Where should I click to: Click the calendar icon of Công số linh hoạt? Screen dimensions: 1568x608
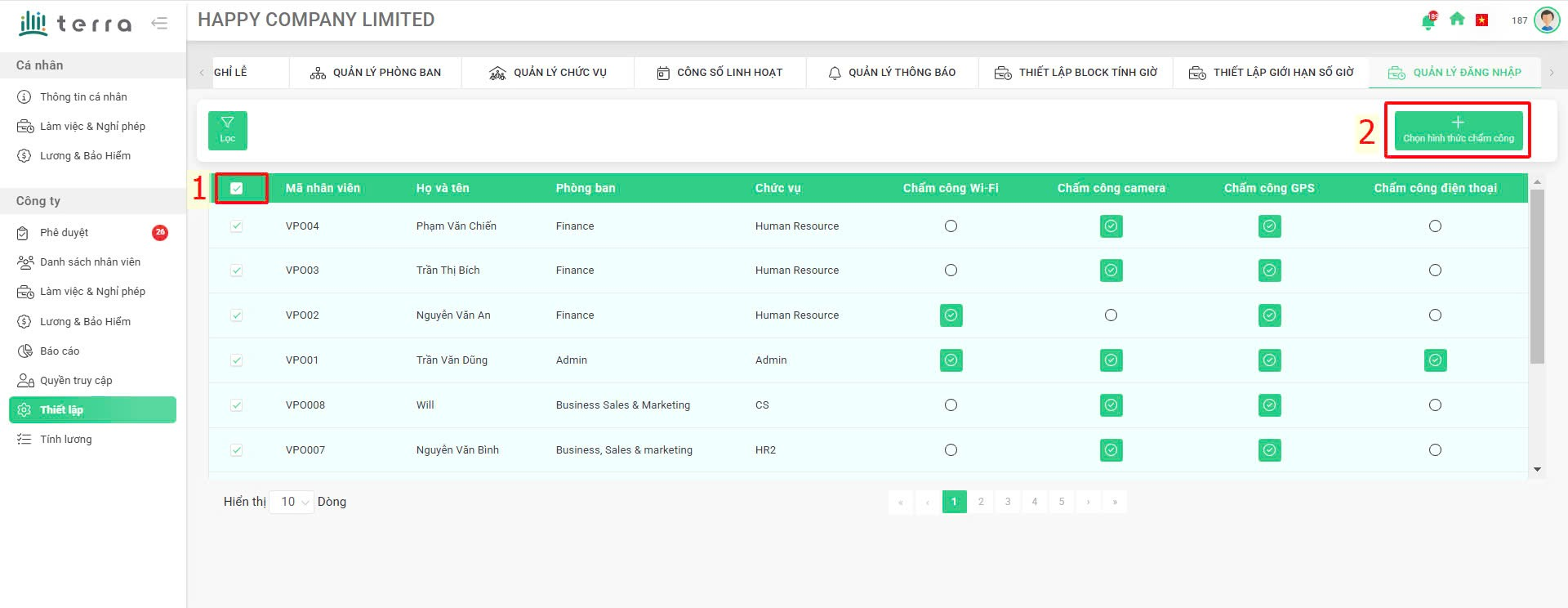pos(663,74)
